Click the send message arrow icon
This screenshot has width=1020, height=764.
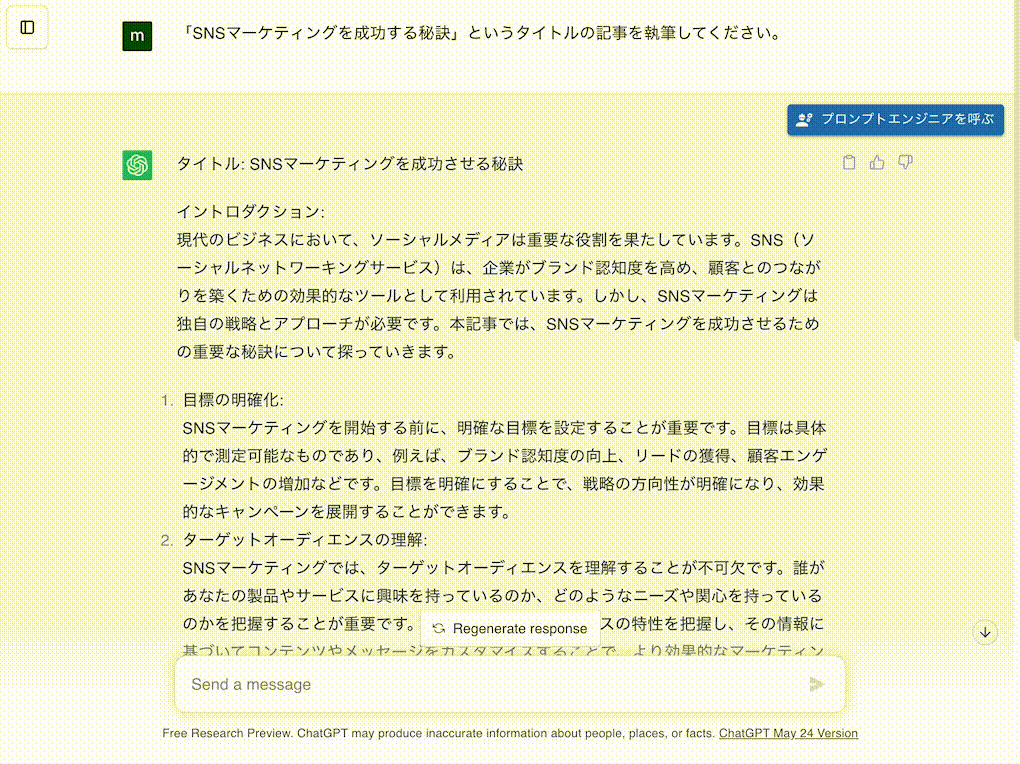click(x=816, y=684)
